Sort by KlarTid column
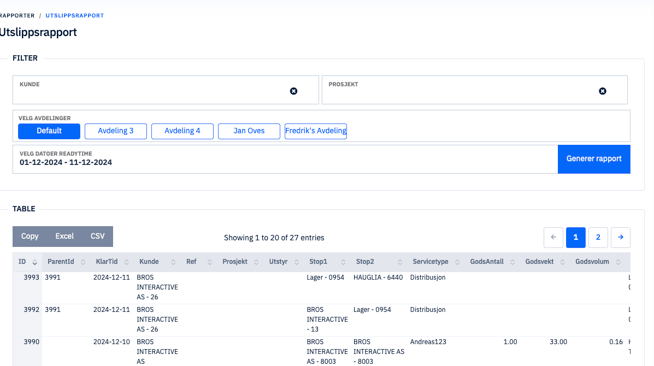The width and height of the screenshot is (654, 366). [112, 262]
